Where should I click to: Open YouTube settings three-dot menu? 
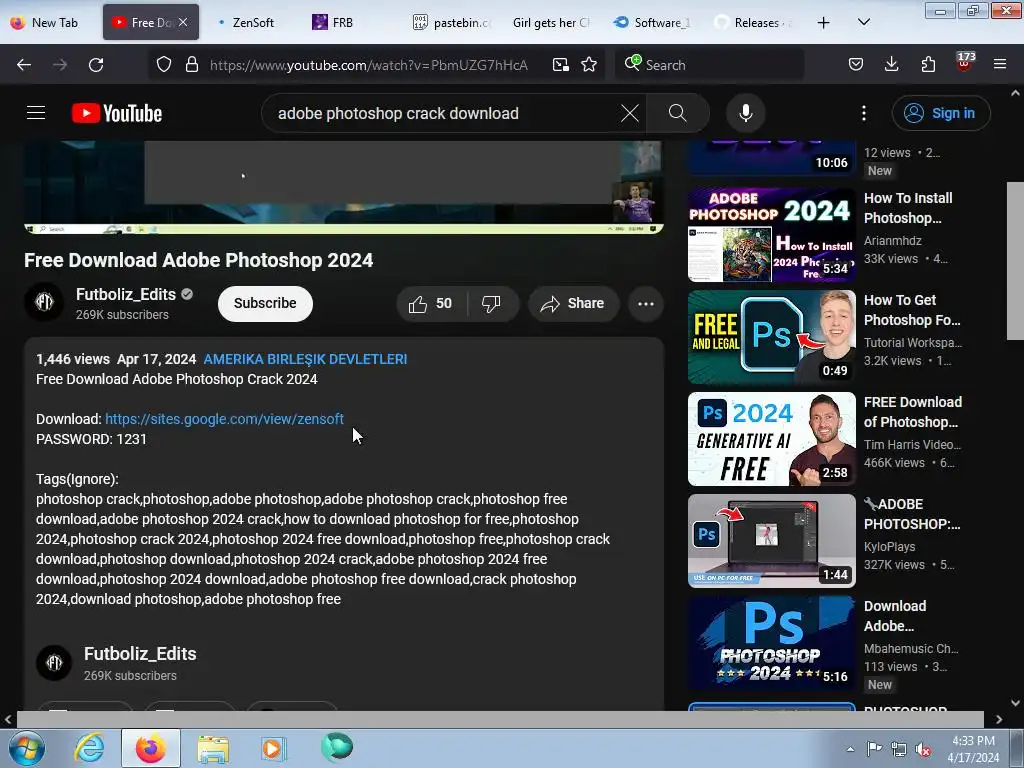864,113
